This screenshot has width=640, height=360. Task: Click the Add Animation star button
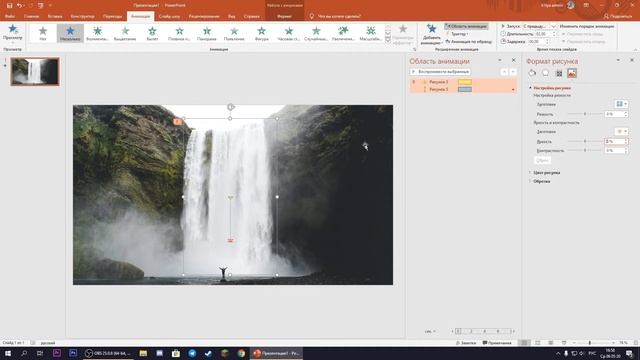click(431, 34)
